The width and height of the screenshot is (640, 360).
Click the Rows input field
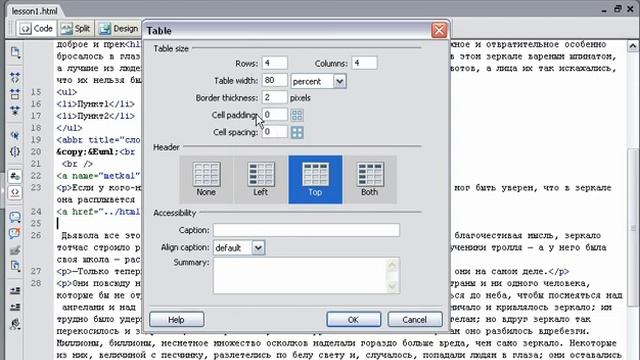point(274,63)
